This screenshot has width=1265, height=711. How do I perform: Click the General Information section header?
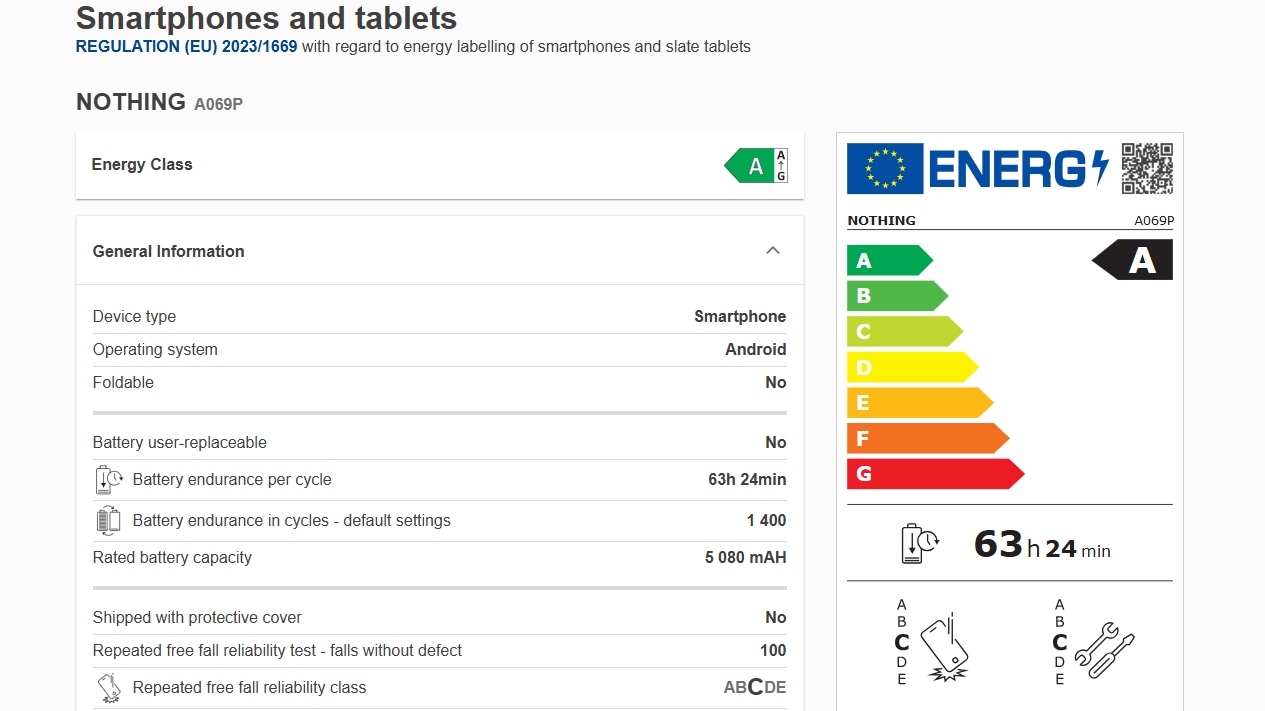[168, 251]
